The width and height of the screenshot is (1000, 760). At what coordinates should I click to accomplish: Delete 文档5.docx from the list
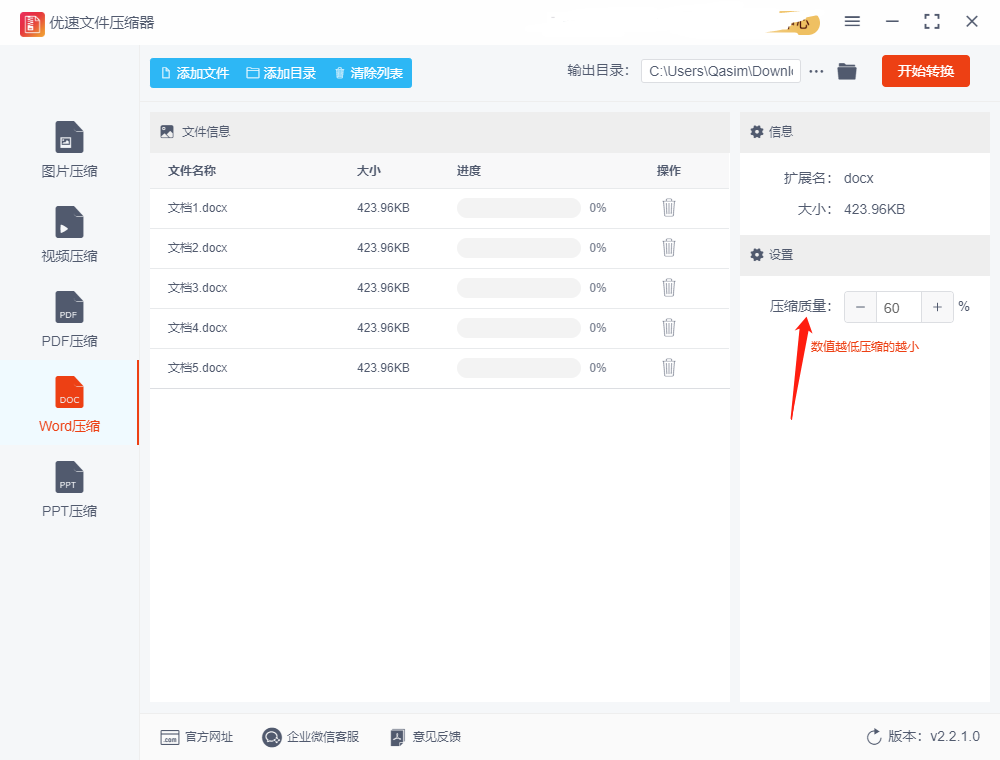tap(668, 368)
